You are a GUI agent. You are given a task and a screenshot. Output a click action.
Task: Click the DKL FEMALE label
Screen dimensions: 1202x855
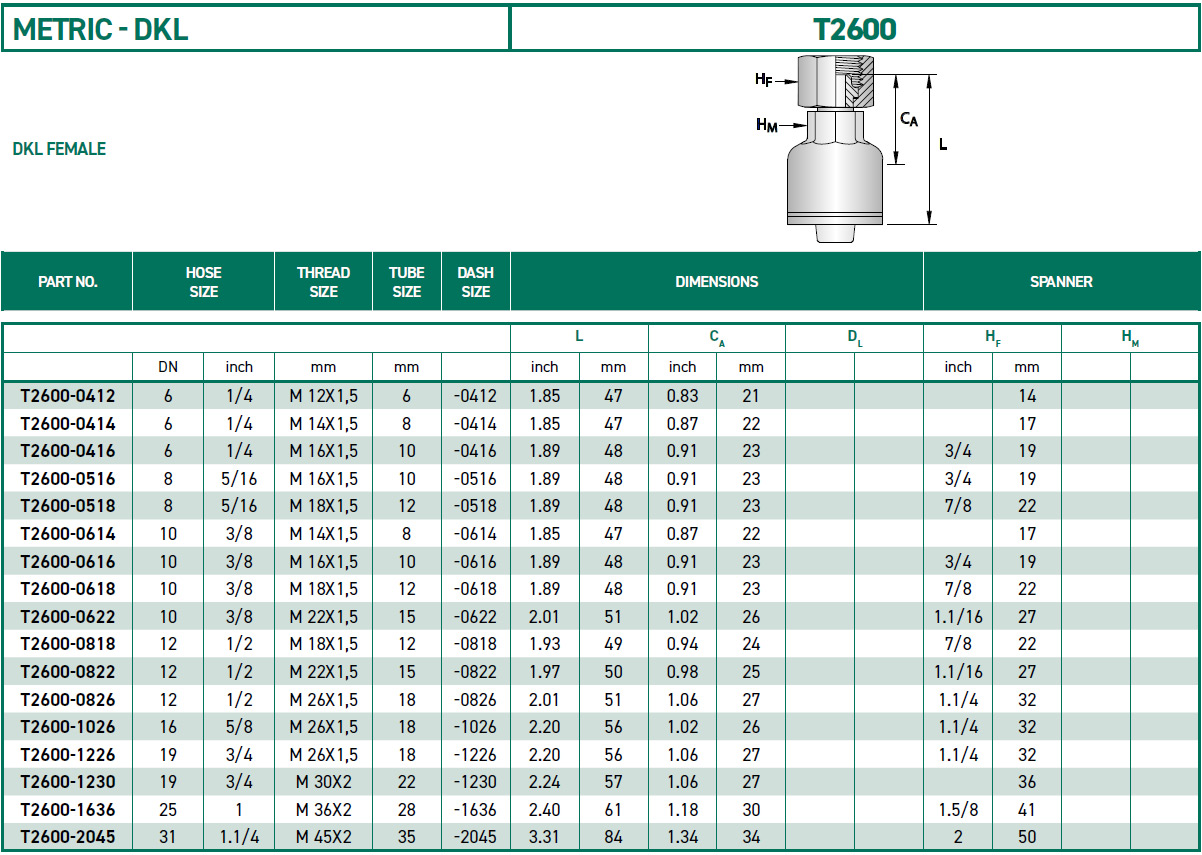(x=59, y=149)
